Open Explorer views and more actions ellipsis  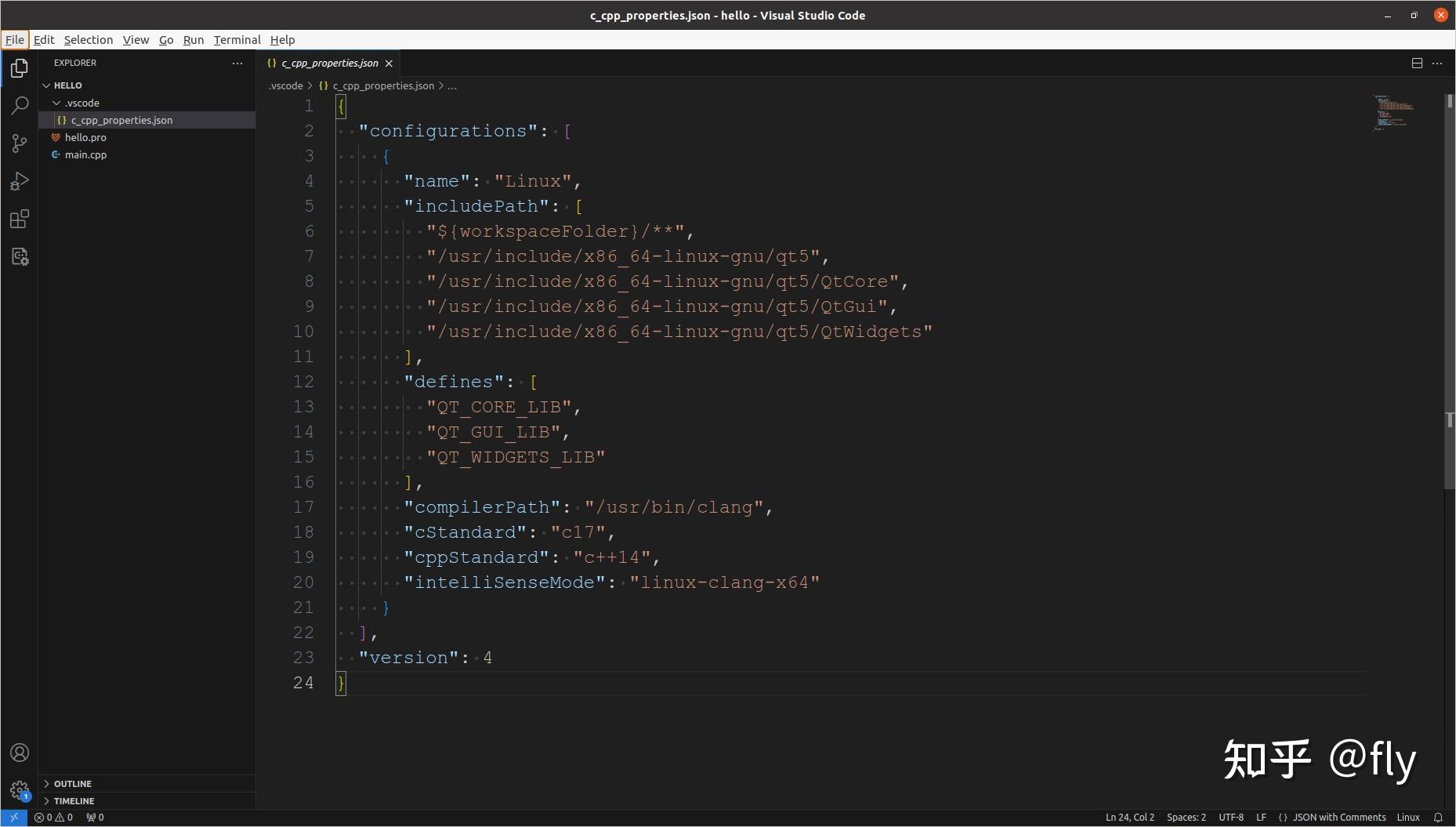(x=237, y=63)
